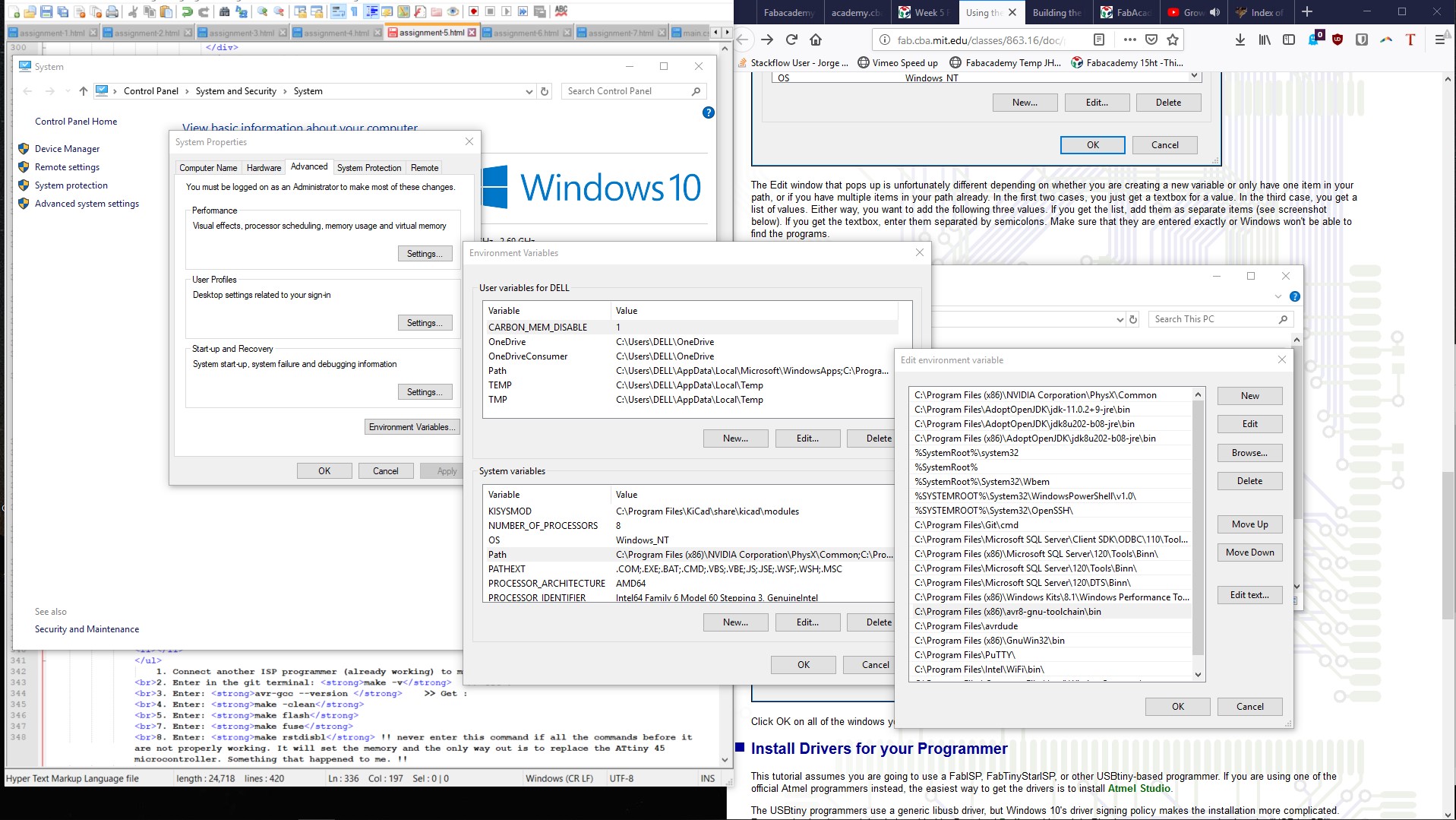Toggle word wrap in Notepad++ toolbar
Viewport: 1456px width, 820px height.
click(338, 11)
